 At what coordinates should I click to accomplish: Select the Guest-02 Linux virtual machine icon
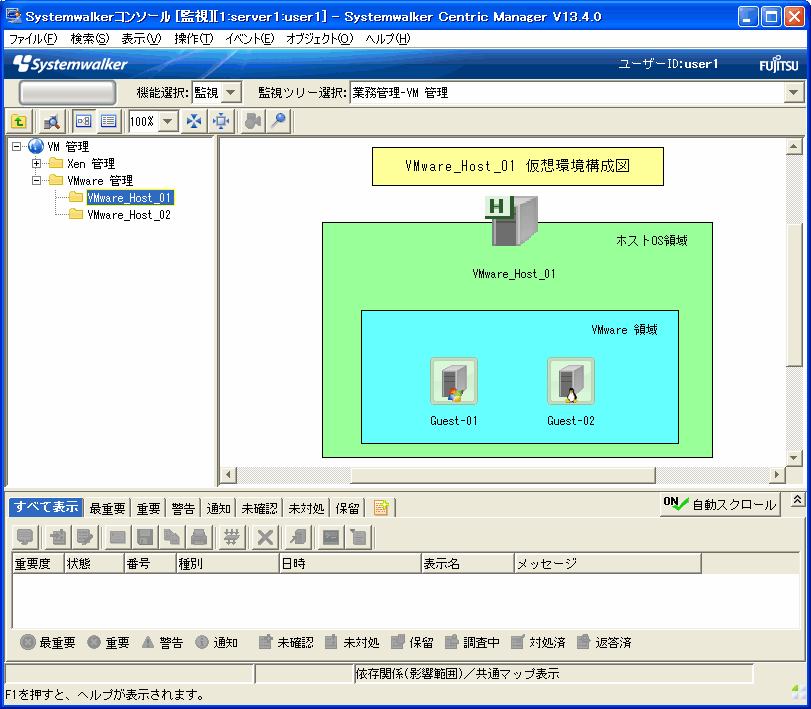(570, 382)
